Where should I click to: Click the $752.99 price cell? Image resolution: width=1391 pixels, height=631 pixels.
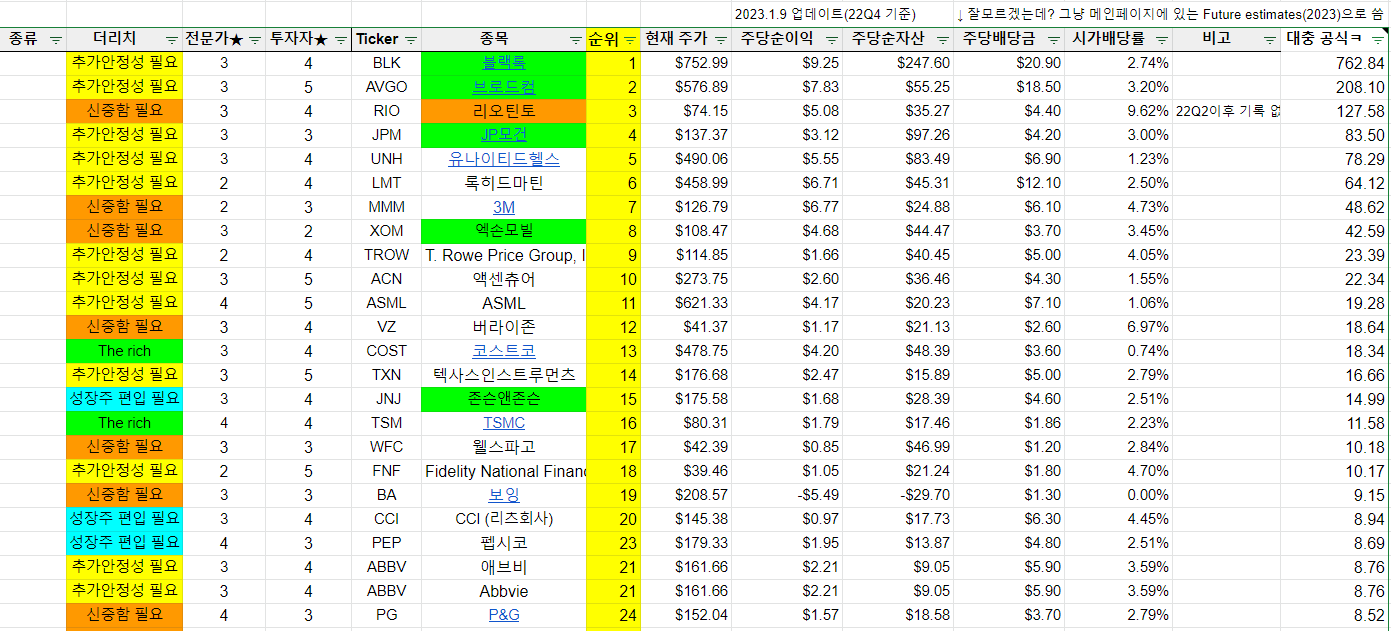click(685, 63)
